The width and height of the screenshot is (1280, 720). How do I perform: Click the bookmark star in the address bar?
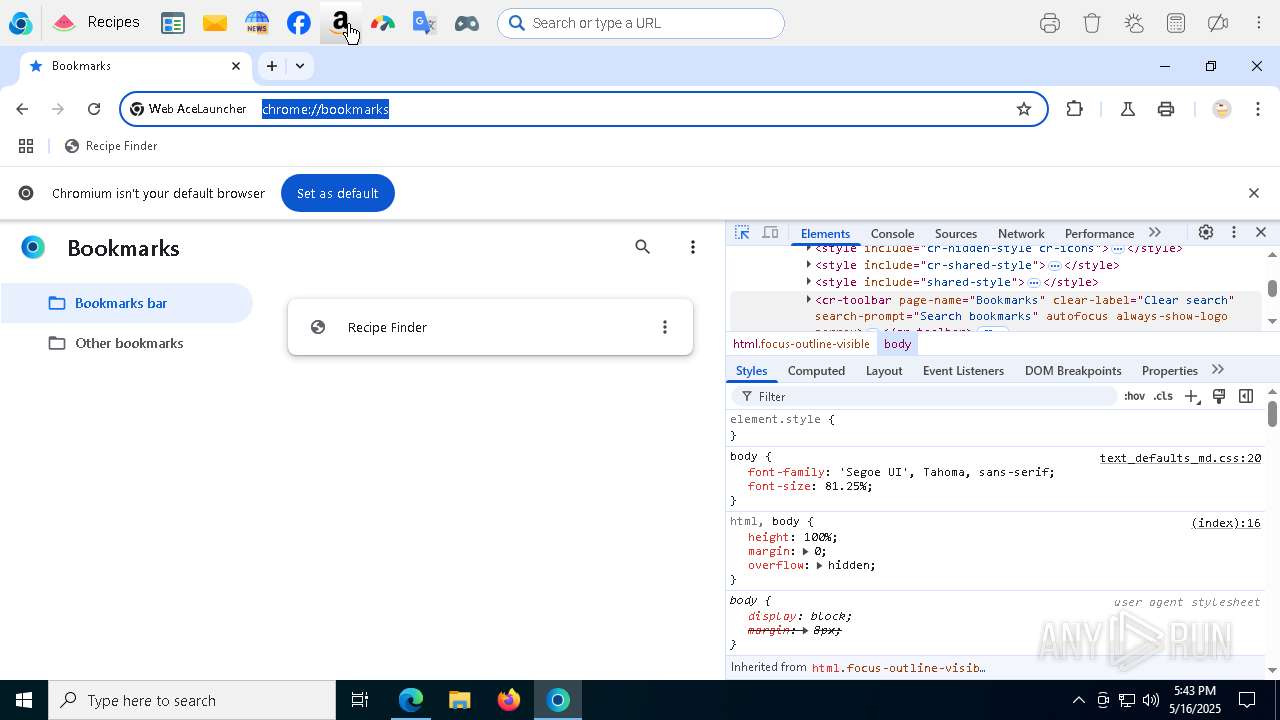click(x=1023, y=109)
